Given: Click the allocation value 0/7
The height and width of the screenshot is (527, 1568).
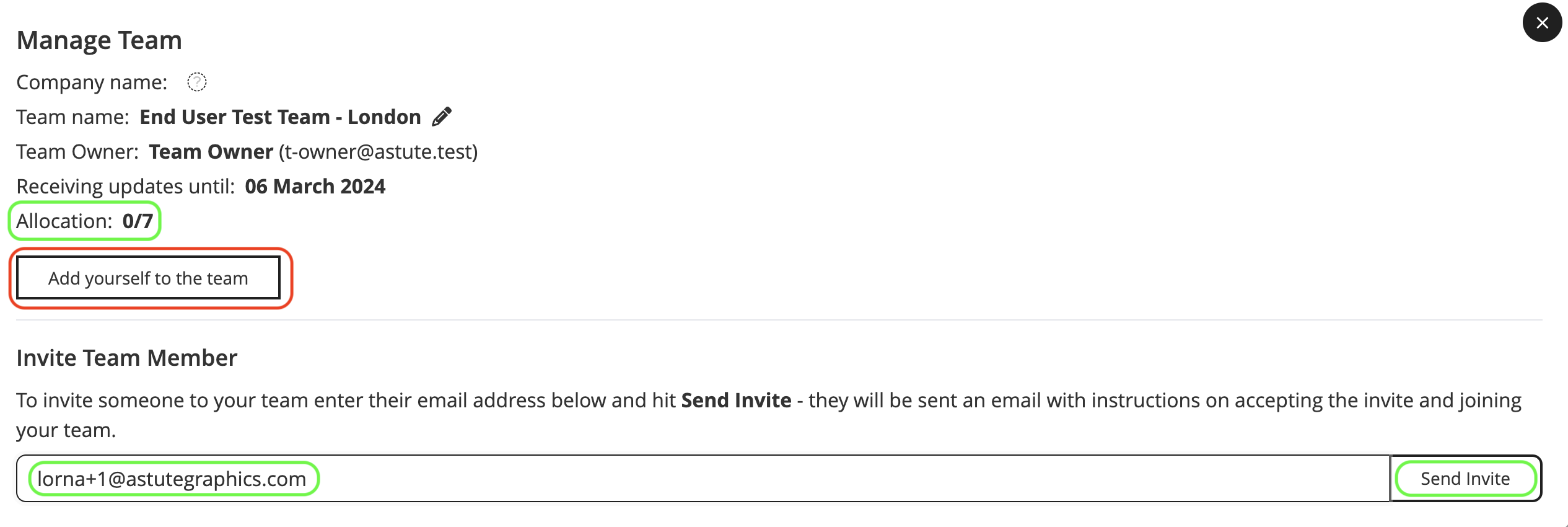Looking at the screenshot, I should pyautogui.click(x=138, y=221).
